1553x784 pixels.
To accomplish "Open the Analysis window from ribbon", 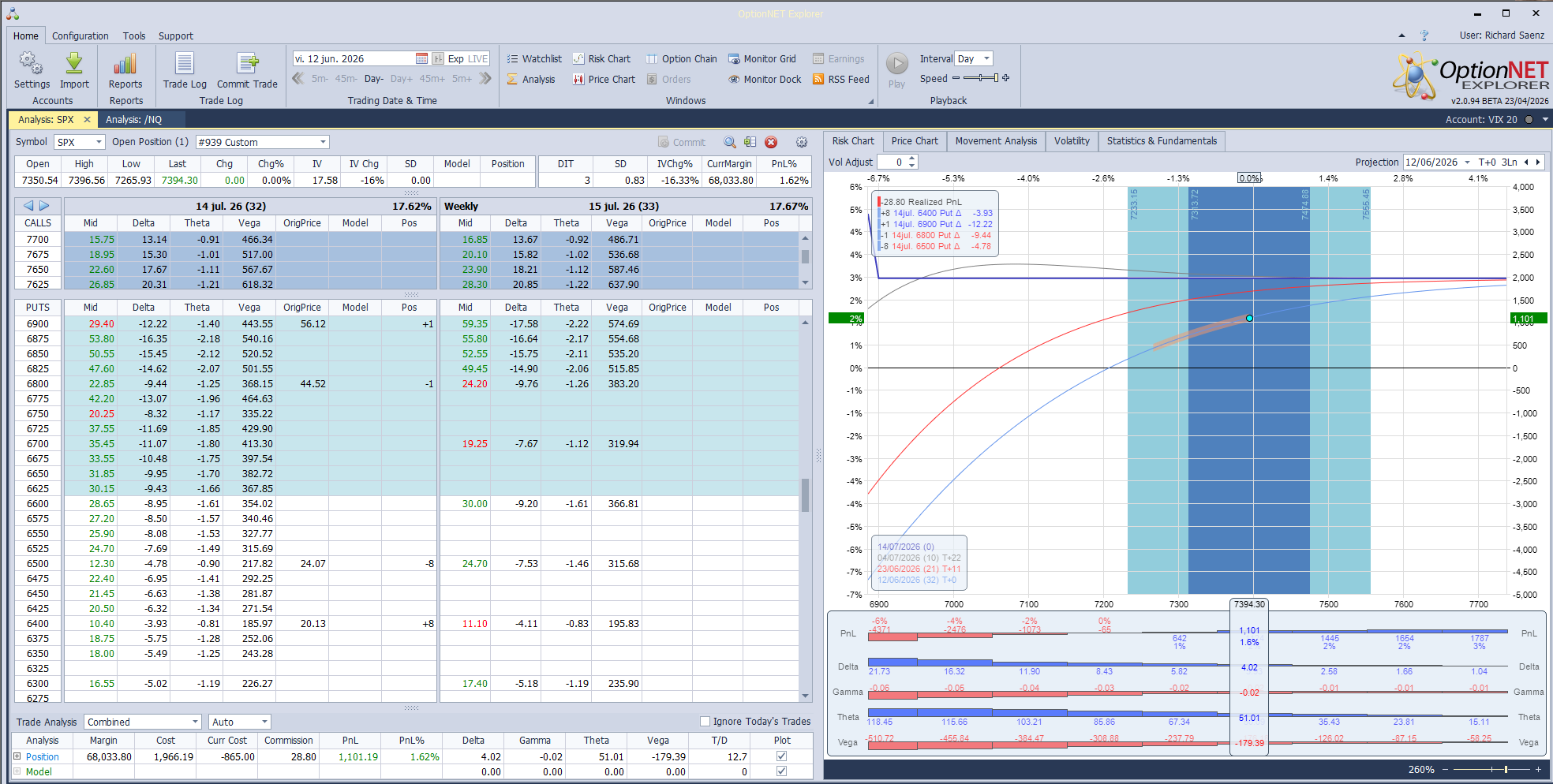I will pyautogui.click(x=531, y=79).
